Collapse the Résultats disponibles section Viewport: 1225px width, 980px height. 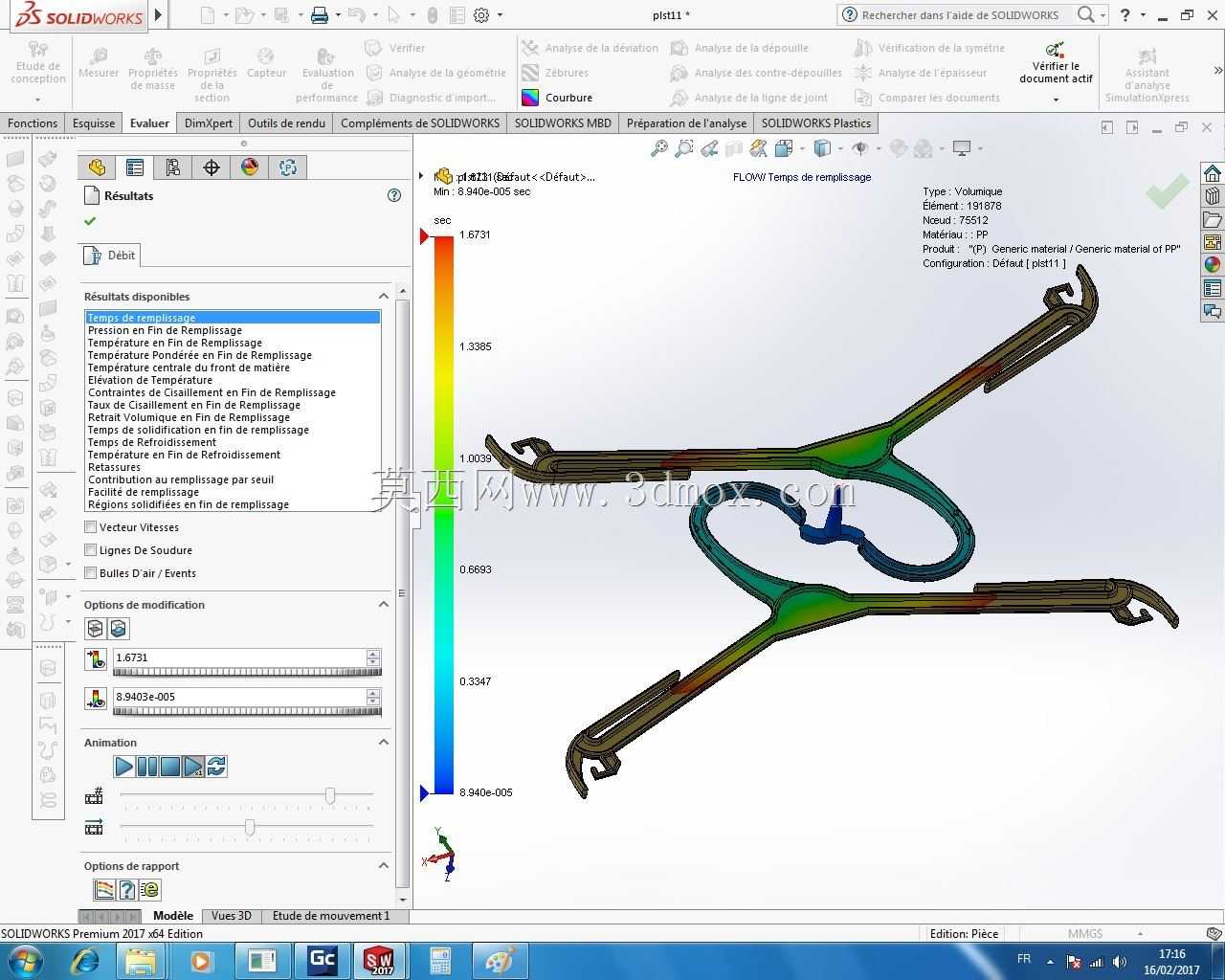pos(384,297)
